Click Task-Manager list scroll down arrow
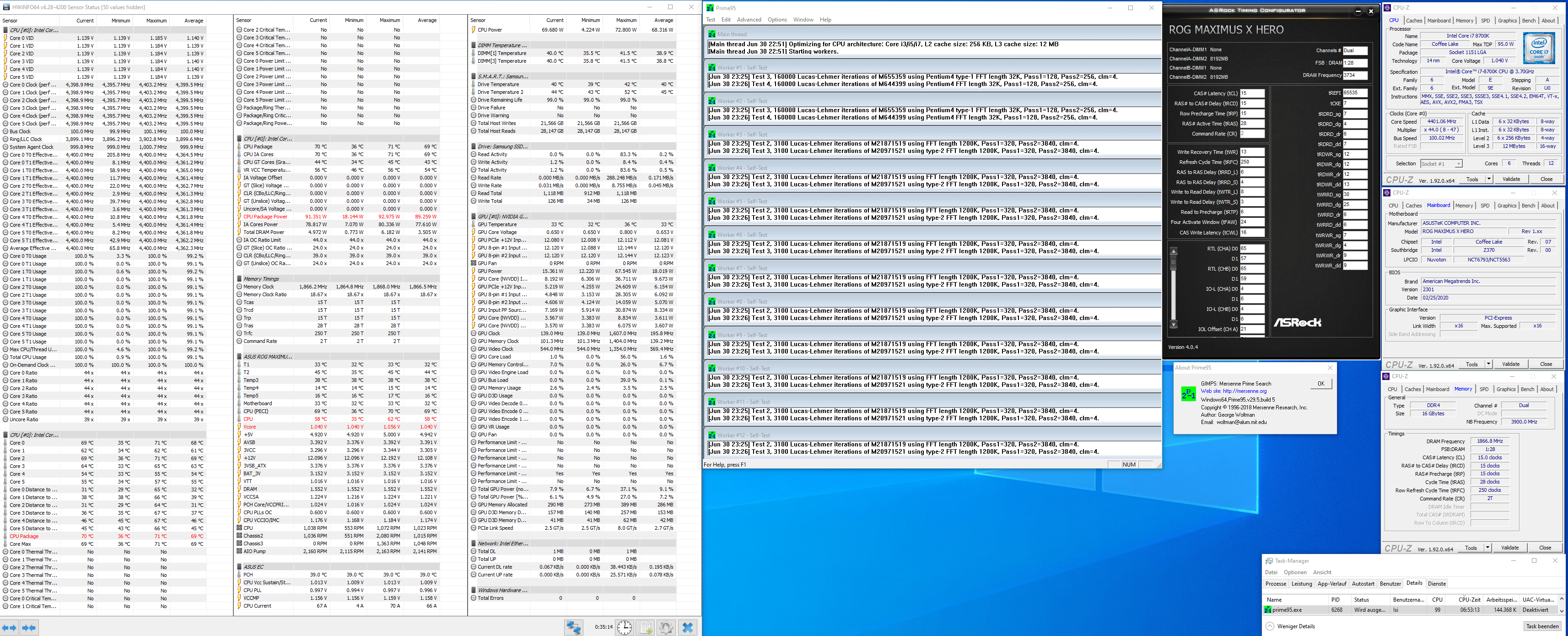The image size is (1568, 636). coord(1562,610)
